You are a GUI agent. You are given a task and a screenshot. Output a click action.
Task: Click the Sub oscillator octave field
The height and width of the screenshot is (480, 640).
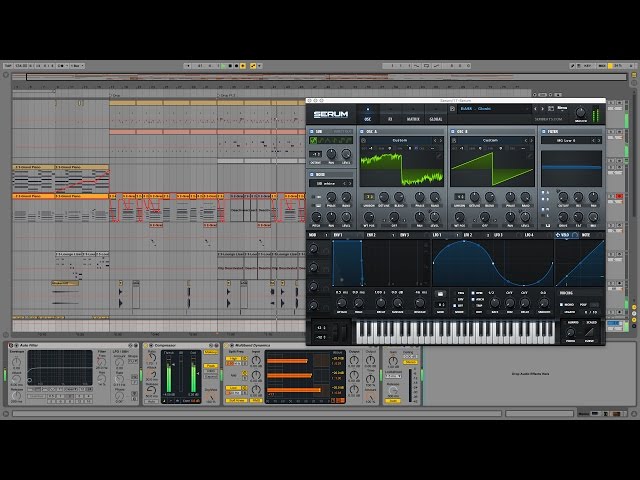pyautogui.click(x=316, y=154)
